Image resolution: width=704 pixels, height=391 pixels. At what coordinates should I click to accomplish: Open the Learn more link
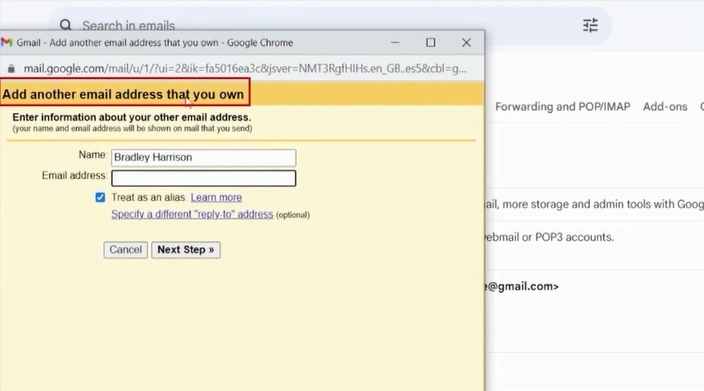[216, 198]
